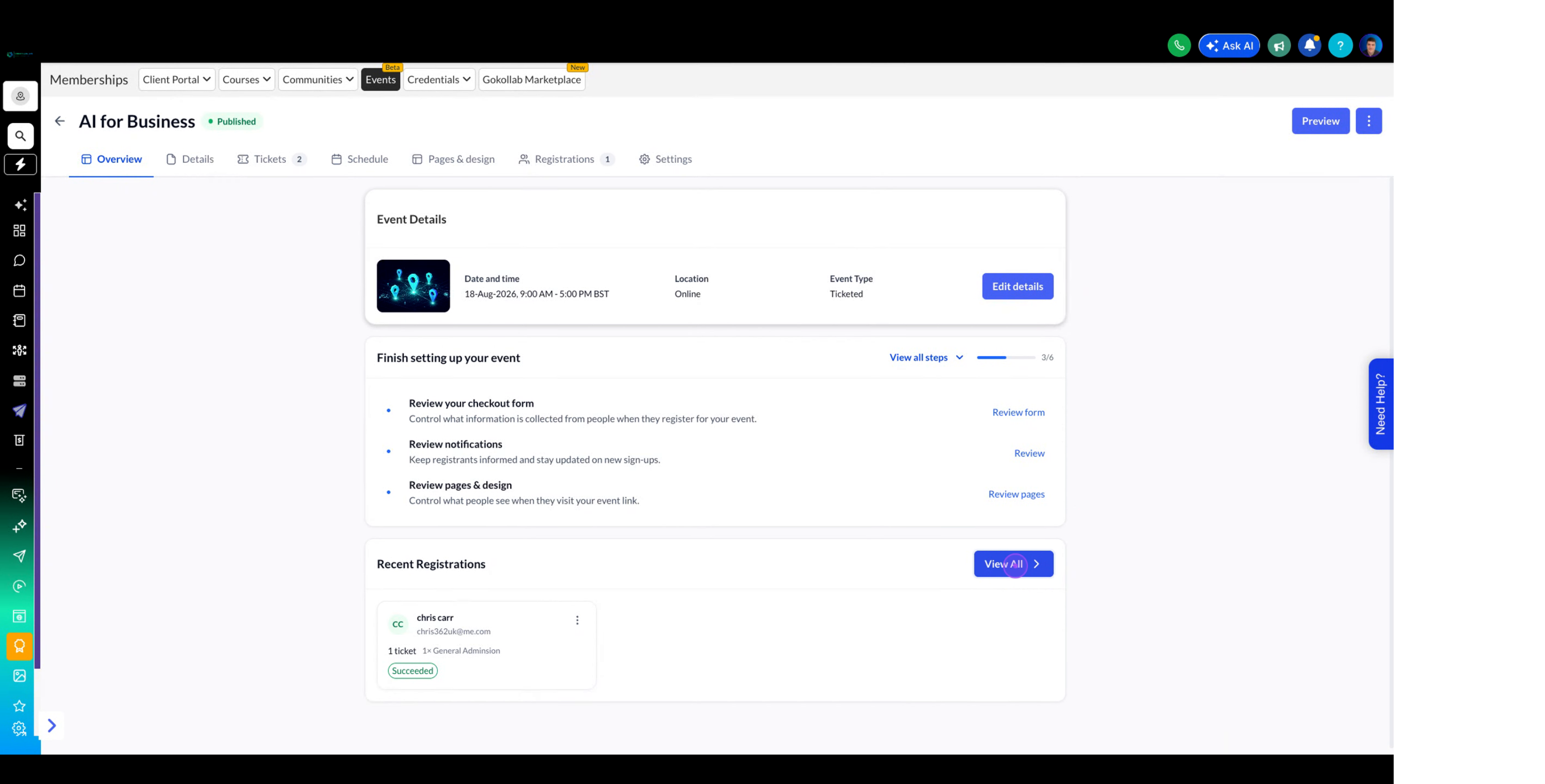Open the blue paper plane marketing icon
This screenshot has height=784, width=1545.
tap(20, 411)
